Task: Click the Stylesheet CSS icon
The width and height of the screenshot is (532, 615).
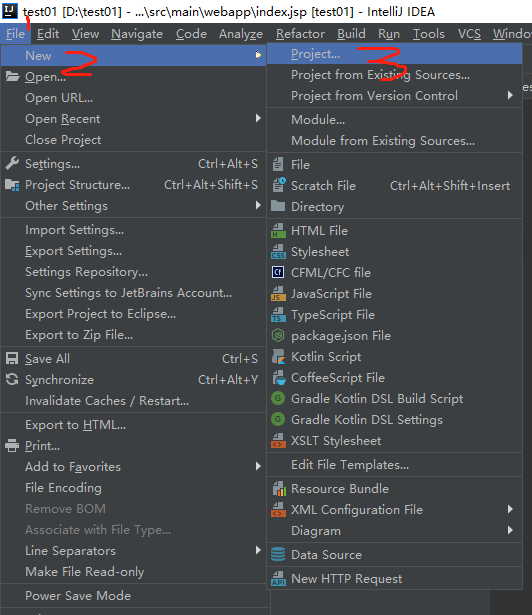Action: [278, 251]
